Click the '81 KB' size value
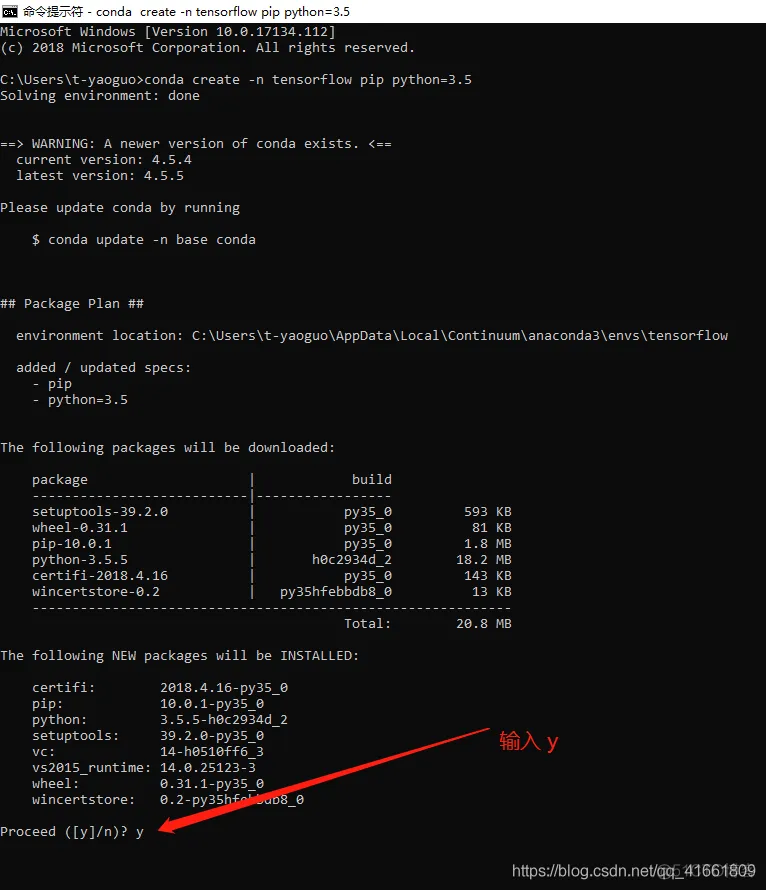Screen dimensions: 766x890 pos(492,528)
